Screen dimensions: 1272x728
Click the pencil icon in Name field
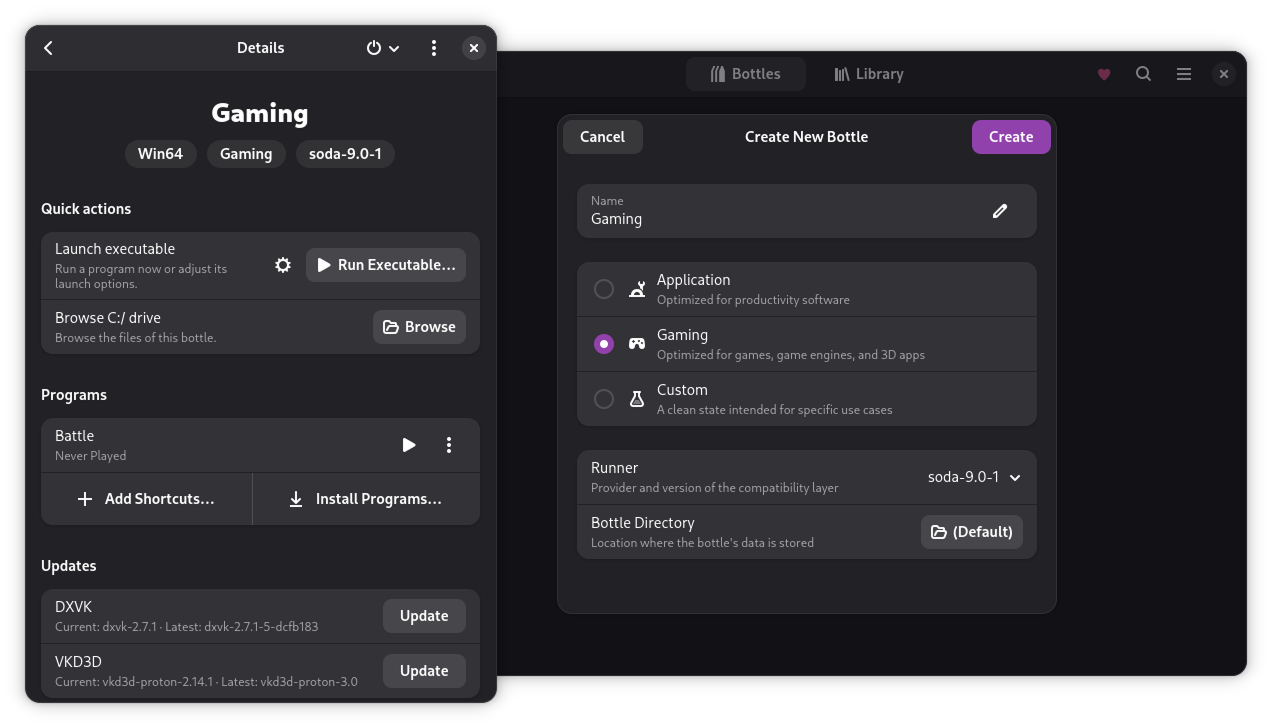(999, 211)
